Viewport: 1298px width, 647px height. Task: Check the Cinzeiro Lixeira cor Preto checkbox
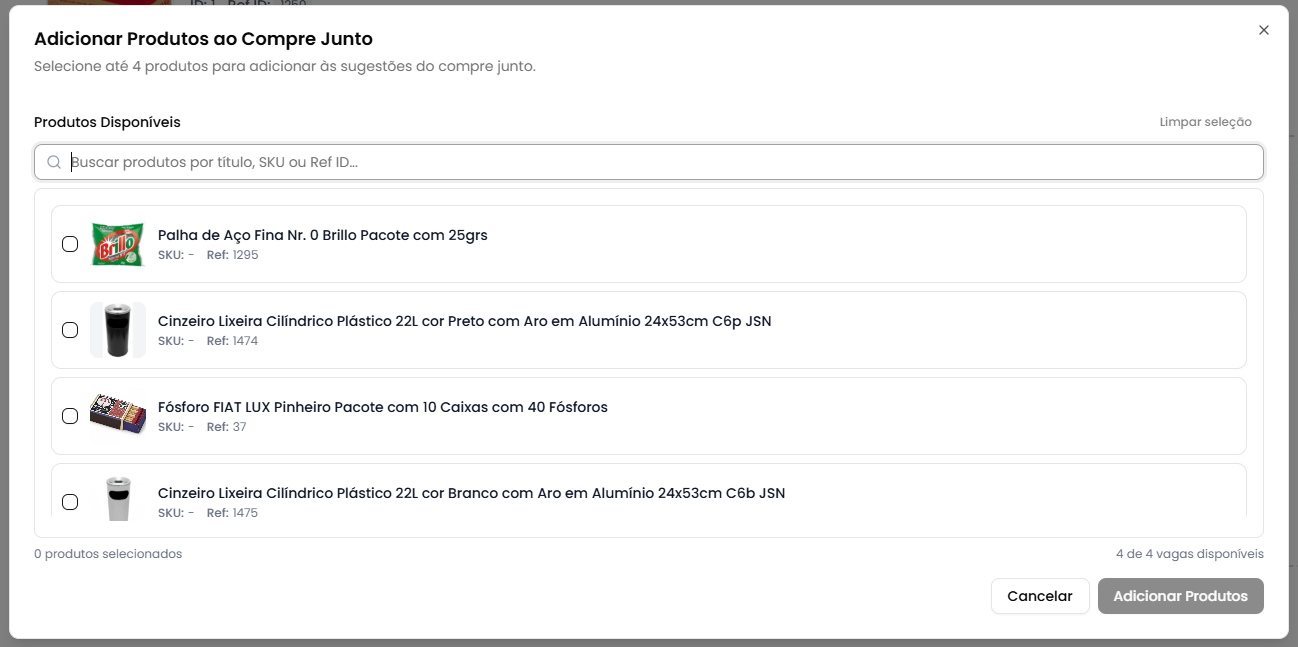[70, 329]
